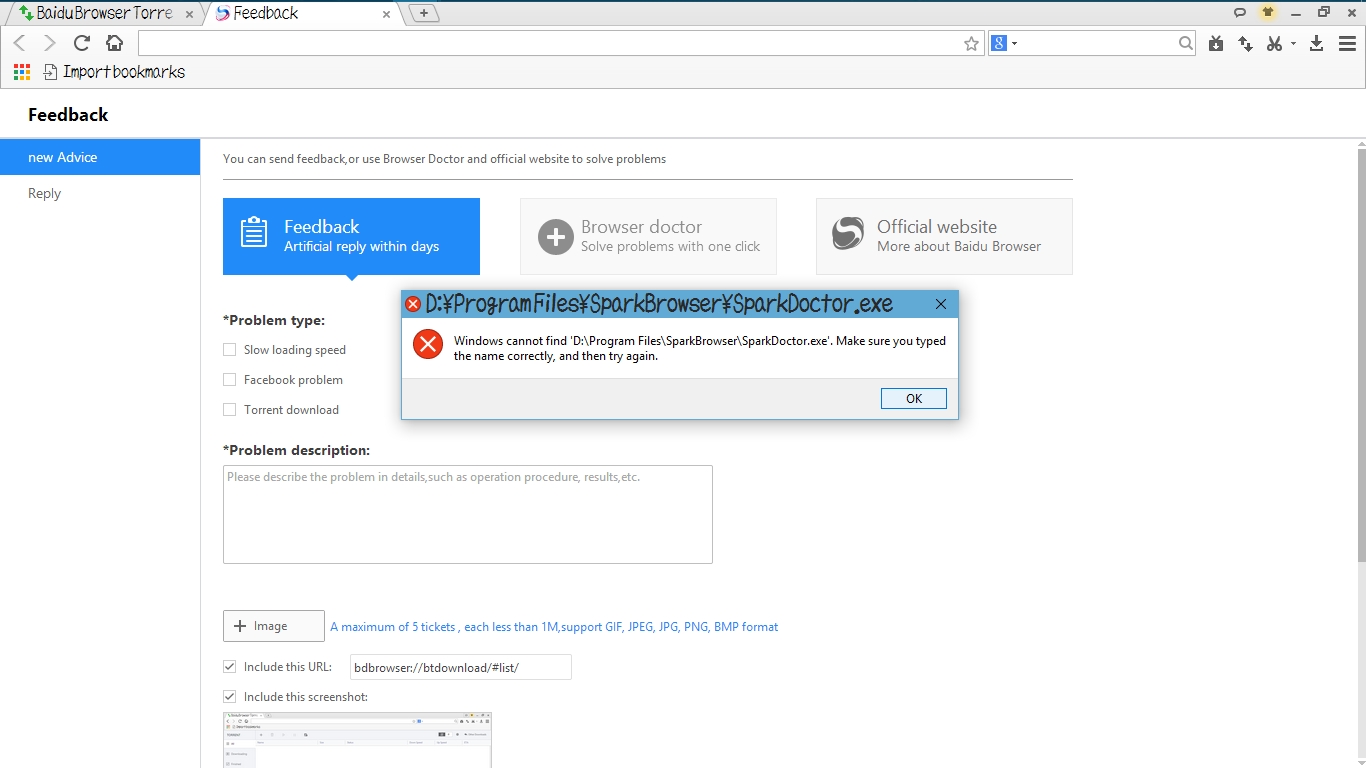Click in the Problem description textbox
The height and width of the screenshot is (768, 1366).
coord(468,514)
